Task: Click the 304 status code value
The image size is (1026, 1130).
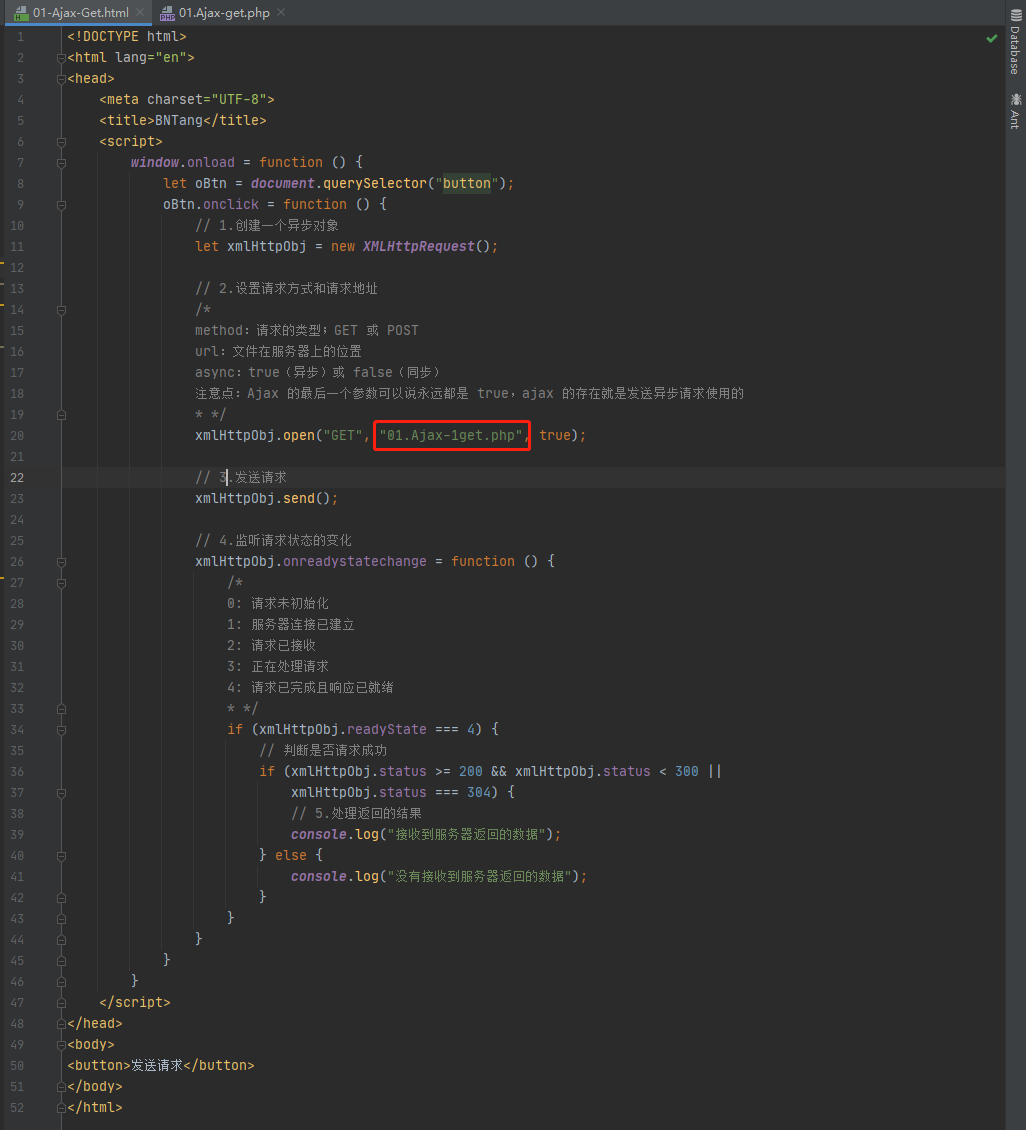Action: [x=478, y=793]
